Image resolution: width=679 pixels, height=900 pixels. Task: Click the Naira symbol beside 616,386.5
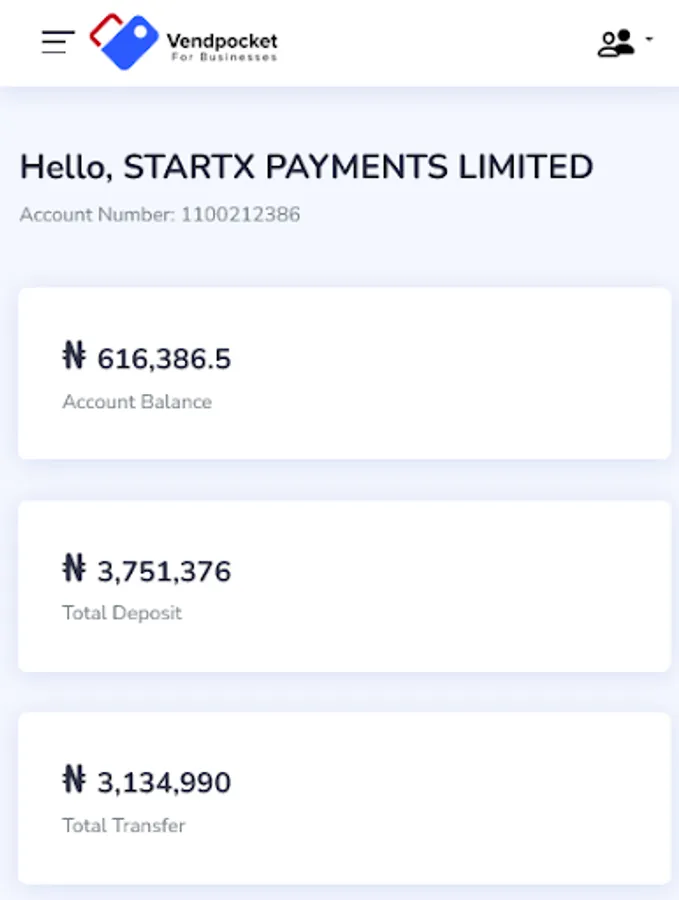pos(74,357)
